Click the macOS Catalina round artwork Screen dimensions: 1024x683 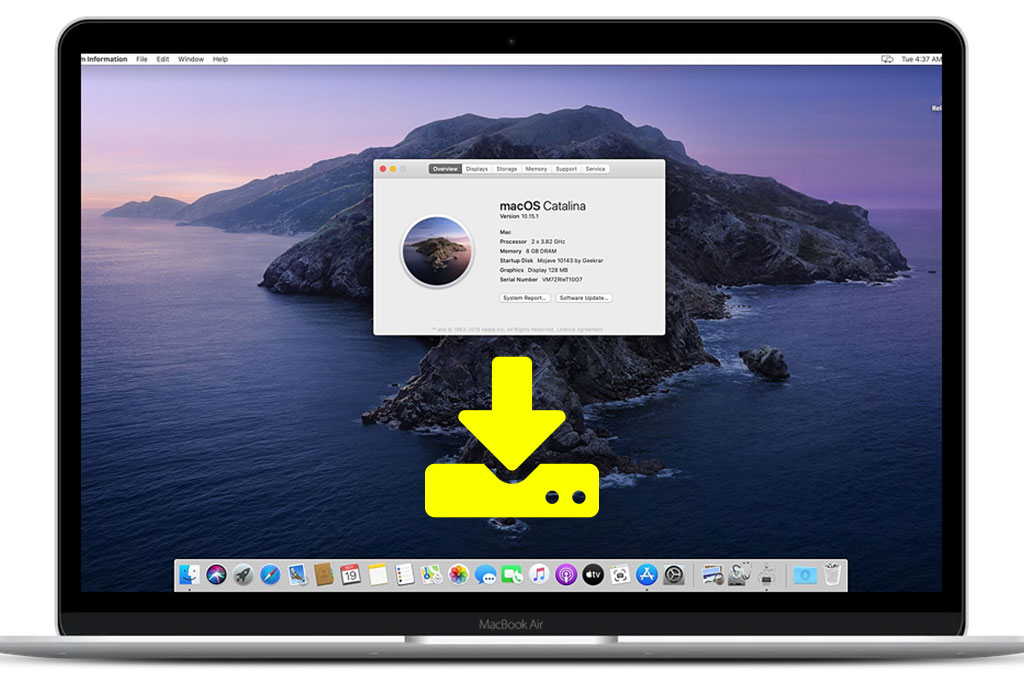pos(436,251)
